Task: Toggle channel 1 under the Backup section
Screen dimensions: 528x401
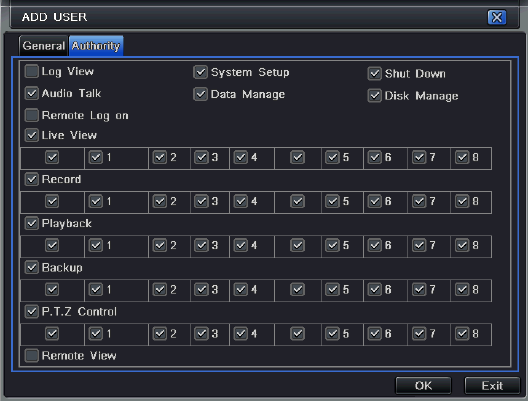Action: coord(96,290)
